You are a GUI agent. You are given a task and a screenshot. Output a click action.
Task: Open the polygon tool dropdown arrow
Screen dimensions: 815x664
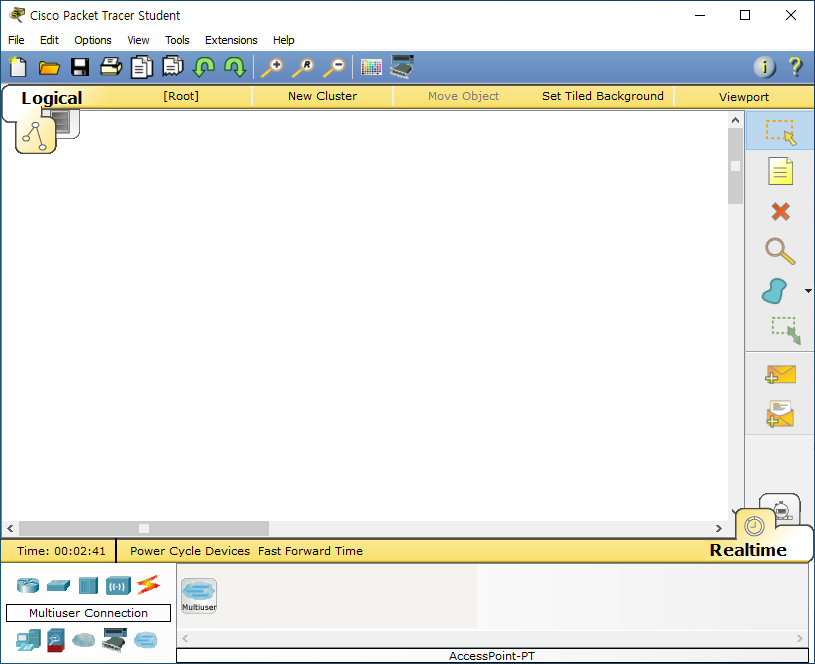(808, 291)
